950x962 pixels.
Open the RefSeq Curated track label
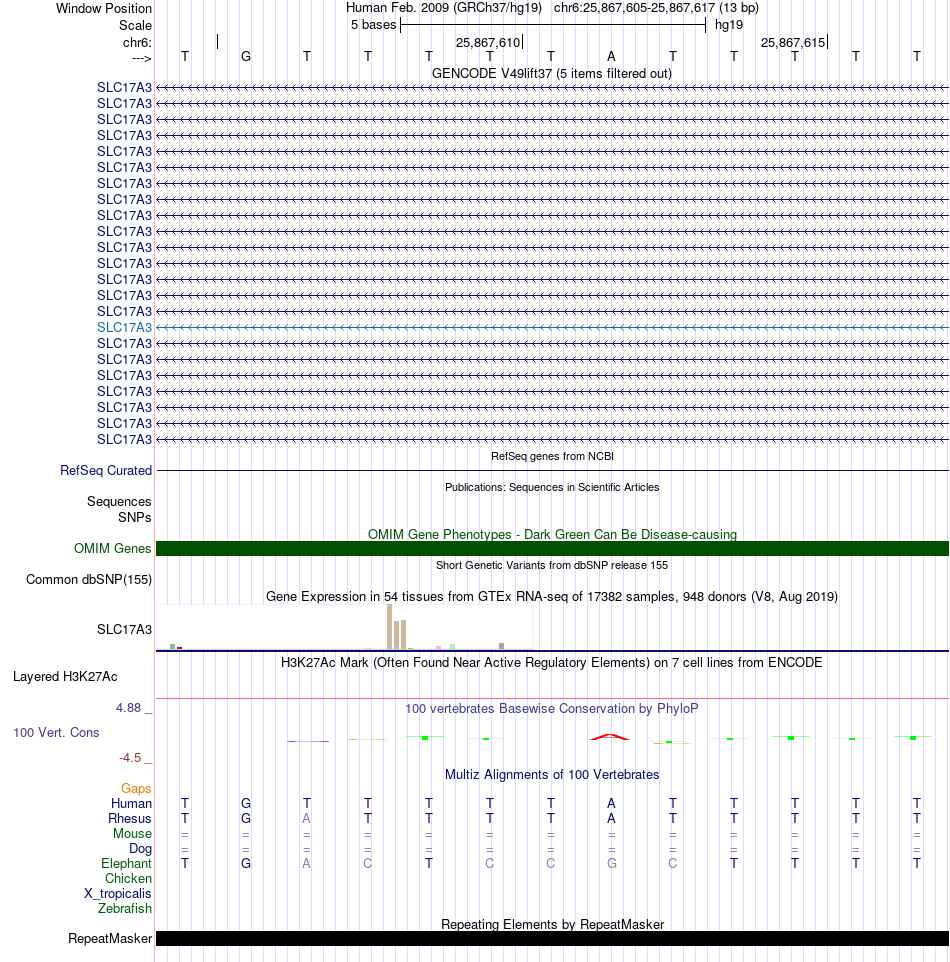[106, 471]
